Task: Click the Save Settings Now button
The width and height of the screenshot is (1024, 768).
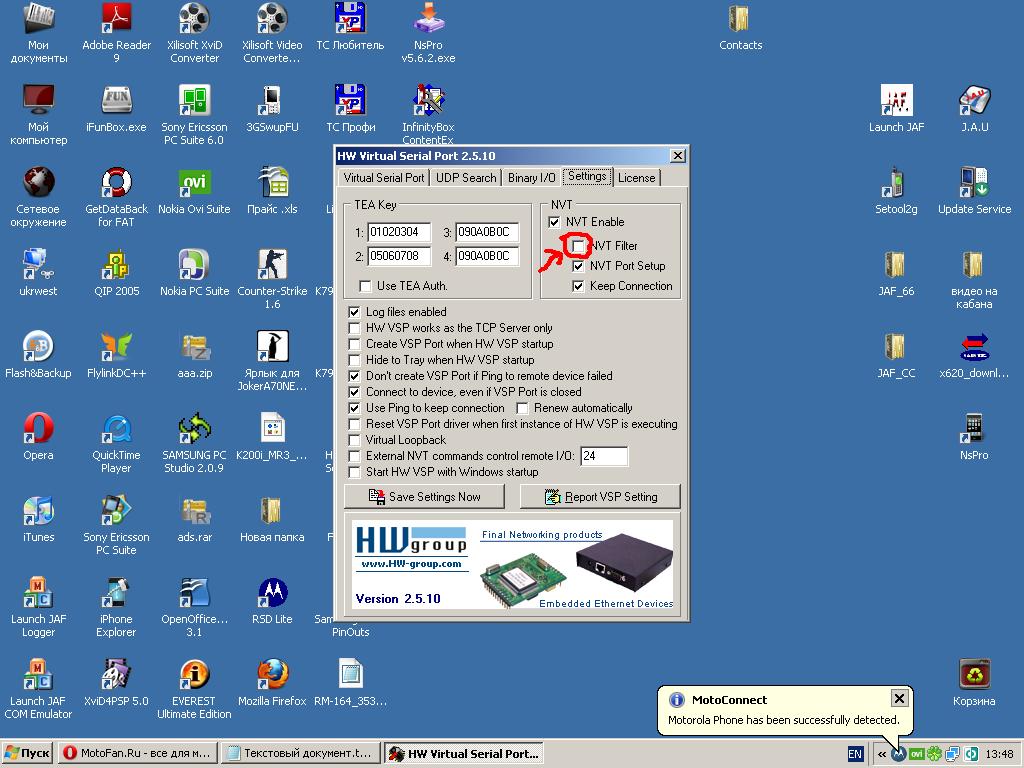Action: (424, 497)
